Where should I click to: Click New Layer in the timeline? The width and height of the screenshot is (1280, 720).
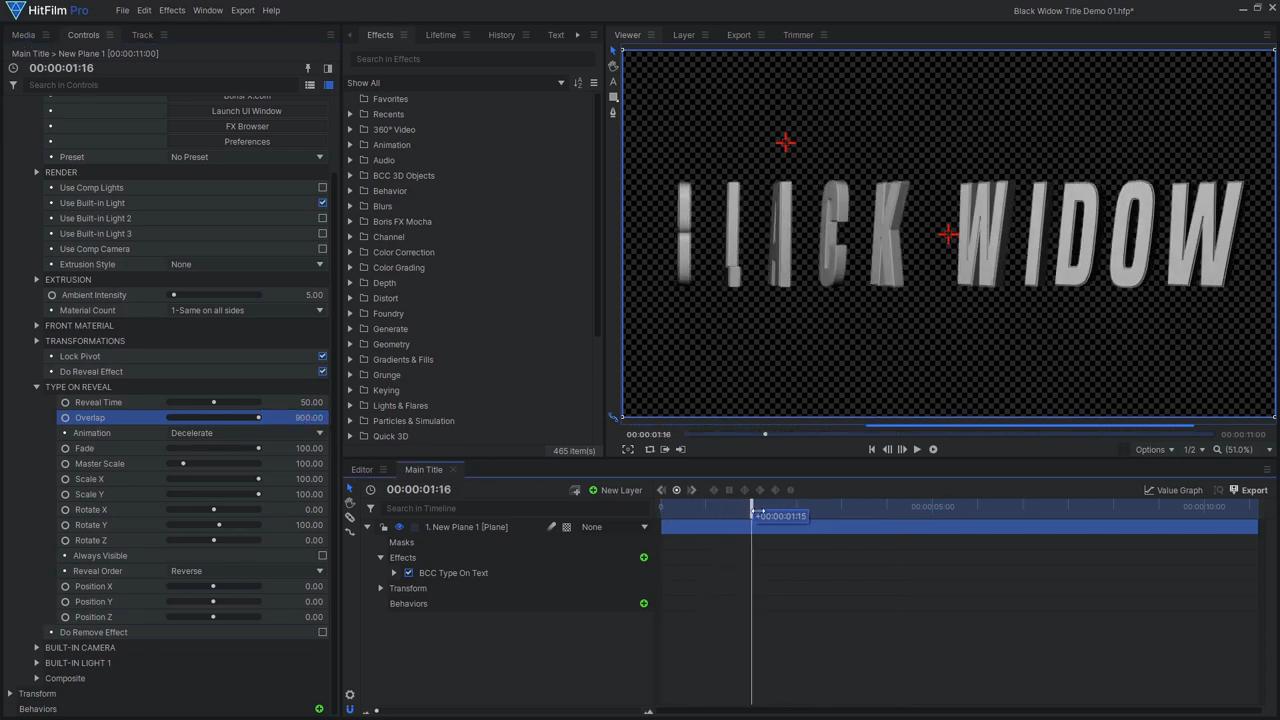tap(615, 490)
